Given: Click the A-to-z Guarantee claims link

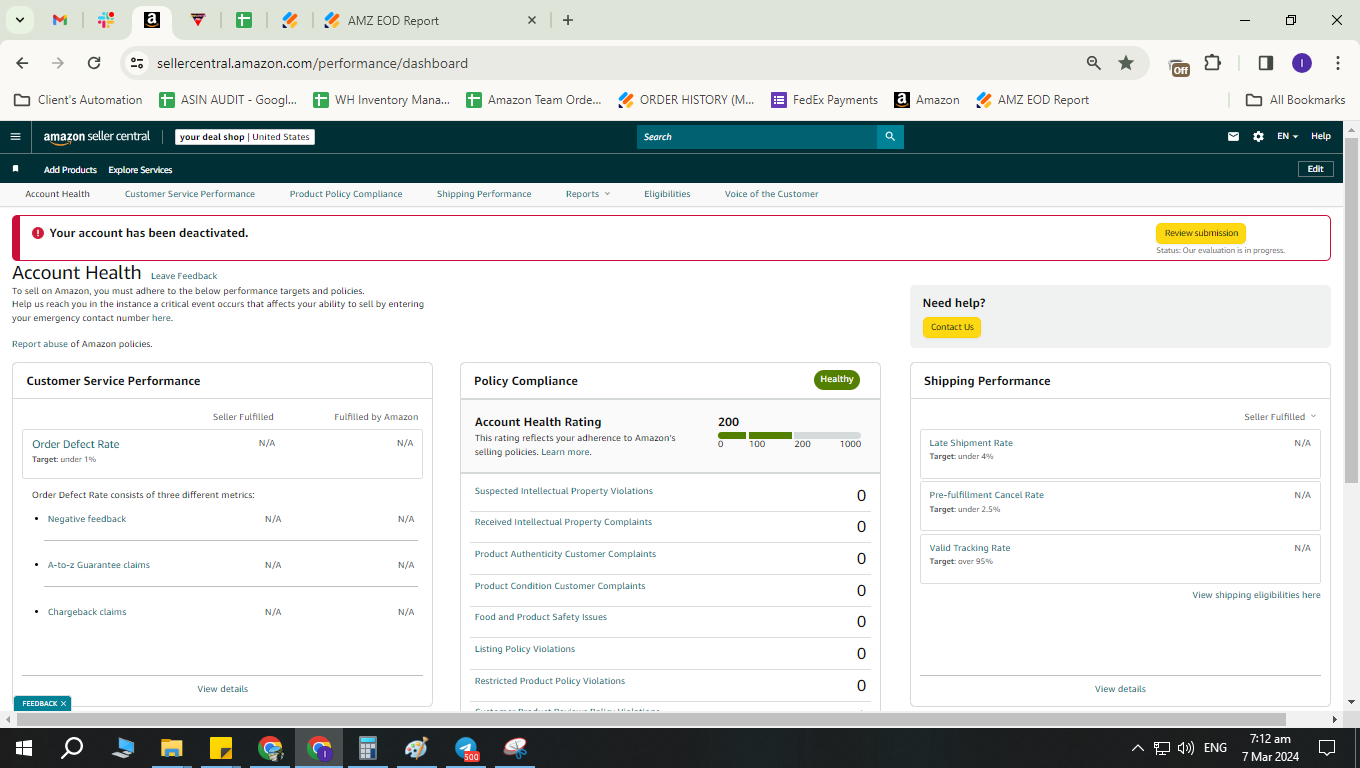Looking at the screenshot, I should pos(99,565).
